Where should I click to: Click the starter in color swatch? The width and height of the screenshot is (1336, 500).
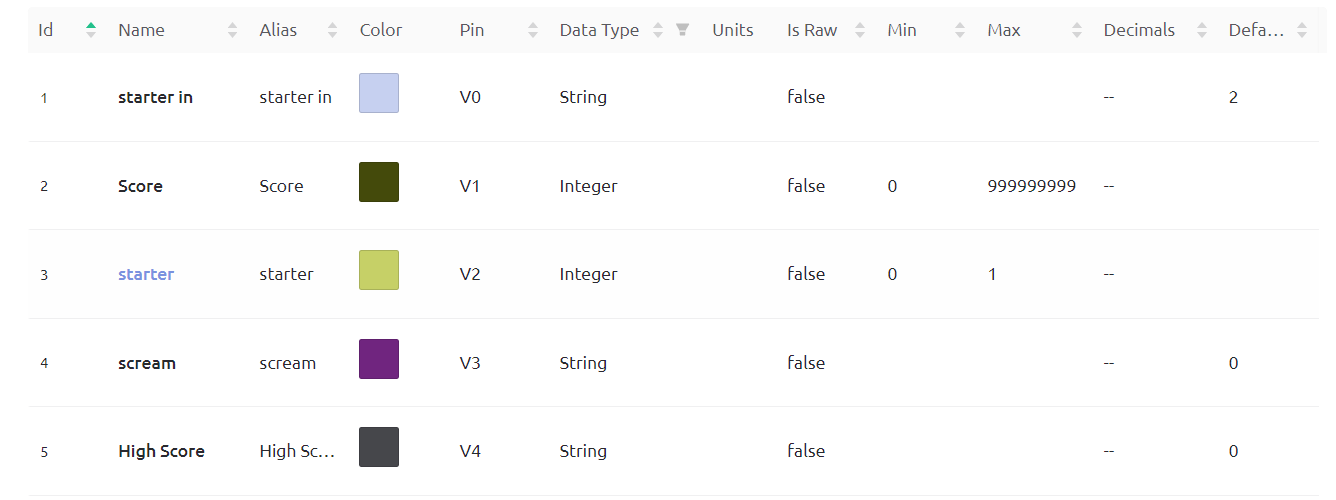click(x=379, y=93)
